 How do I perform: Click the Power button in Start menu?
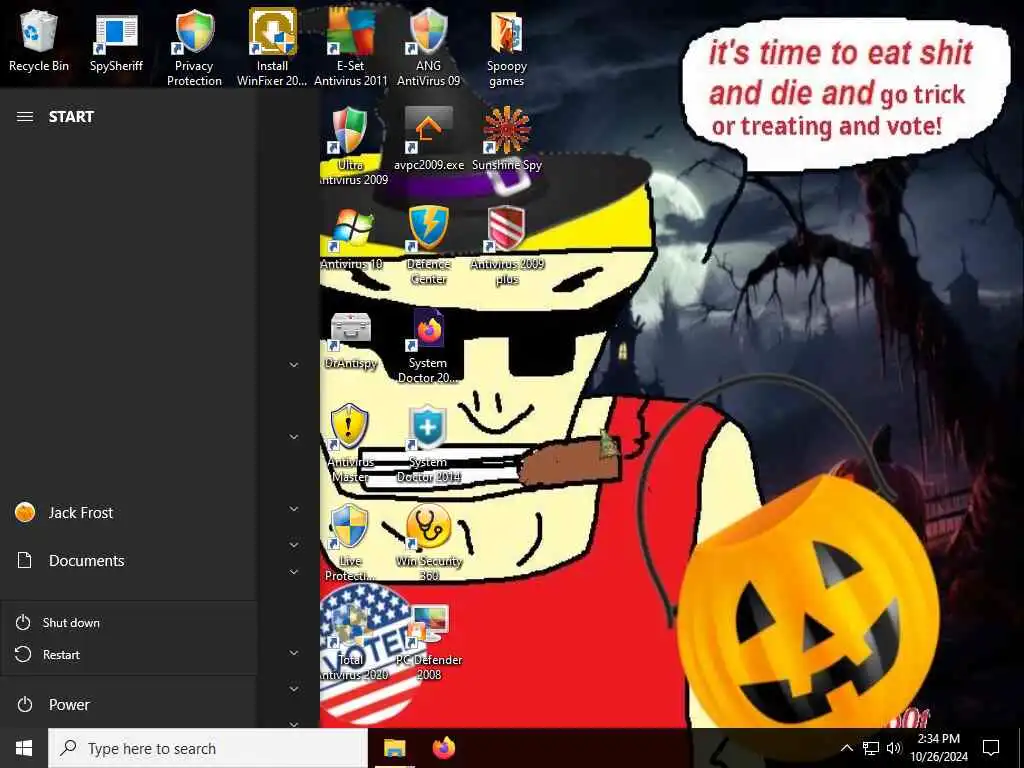(x=128, y=705)
